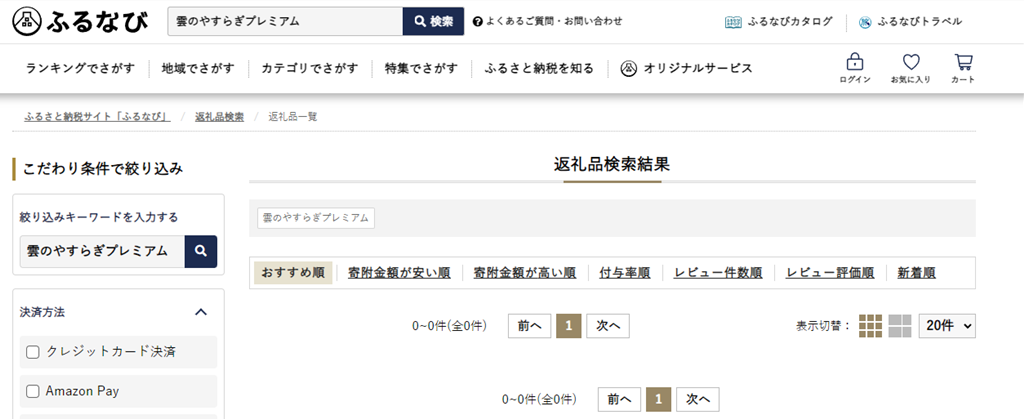Open お気に入り heart icon
The height and width of the screenshot is (419, 1024).
coord(911,62)
